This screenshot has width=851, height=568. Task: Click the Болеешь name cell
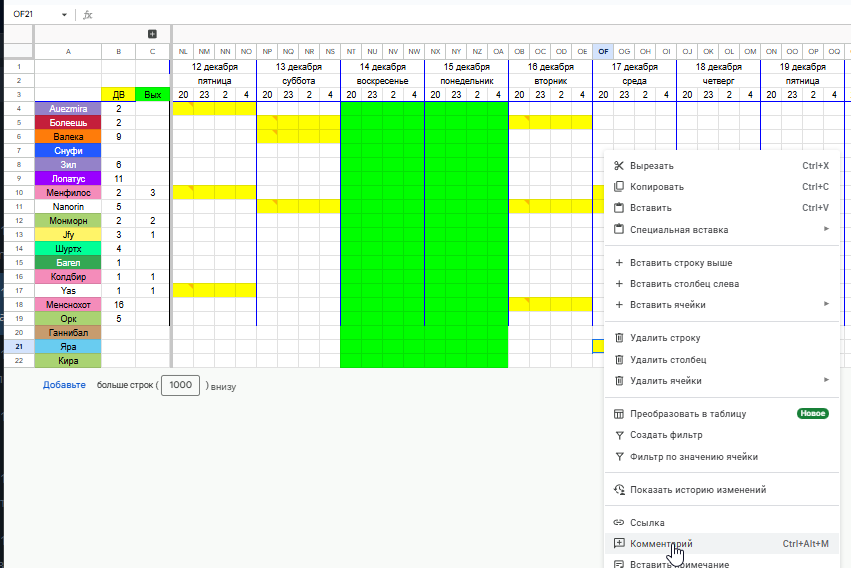coord(68,123)
